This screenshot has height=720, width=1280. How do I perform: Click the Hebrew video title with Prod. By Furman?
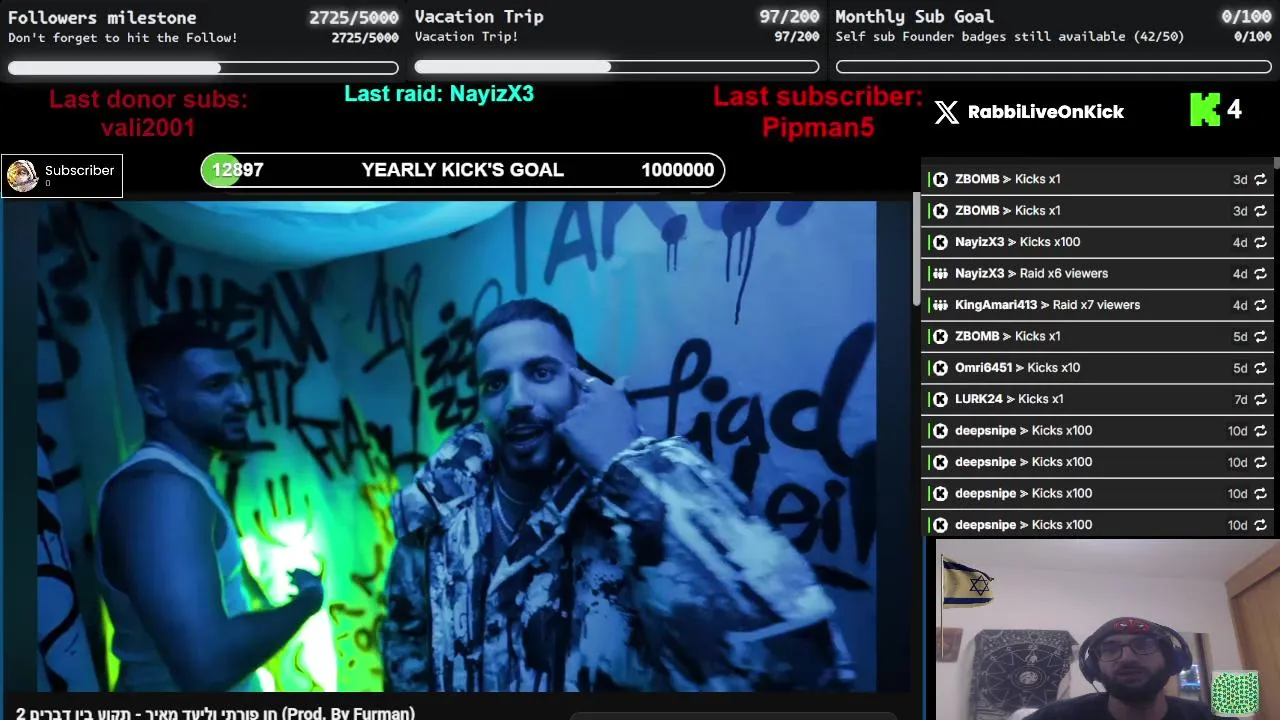pos(215,713)
